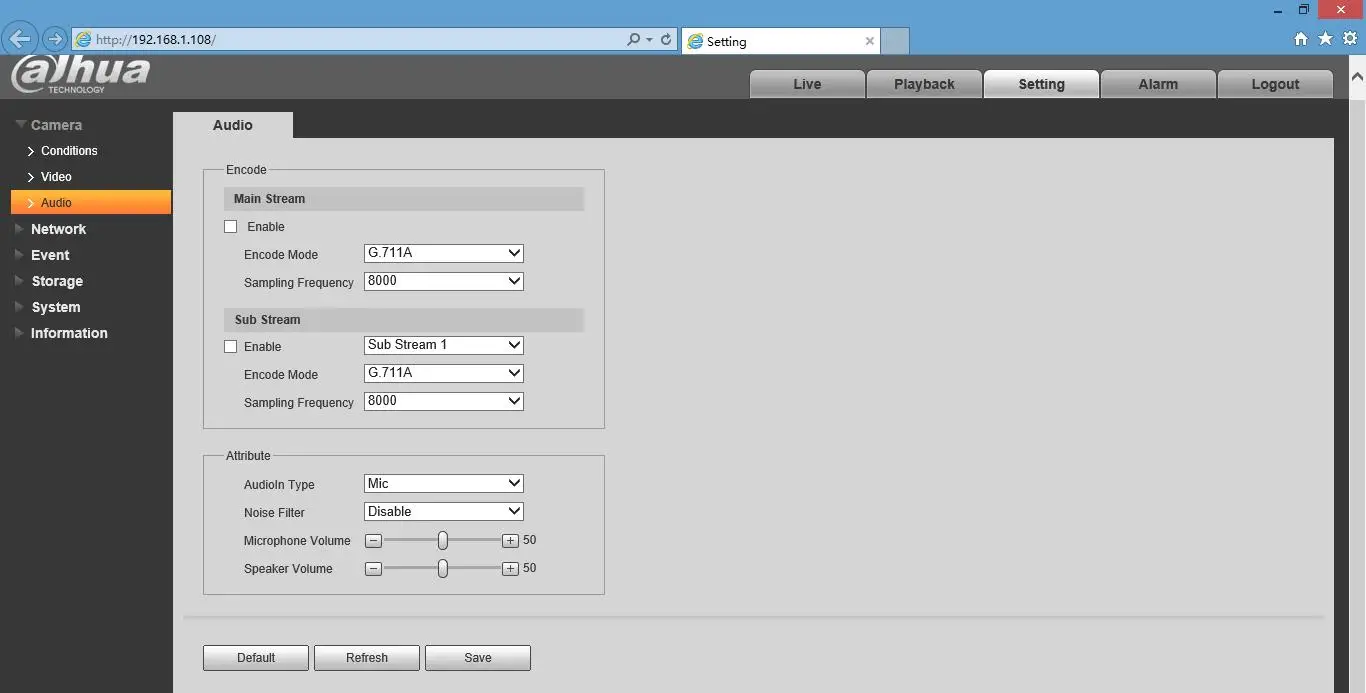Expand the Network menu section
Screen dimensions: 1366x693
pyautogui.click(x=58, y=229)
